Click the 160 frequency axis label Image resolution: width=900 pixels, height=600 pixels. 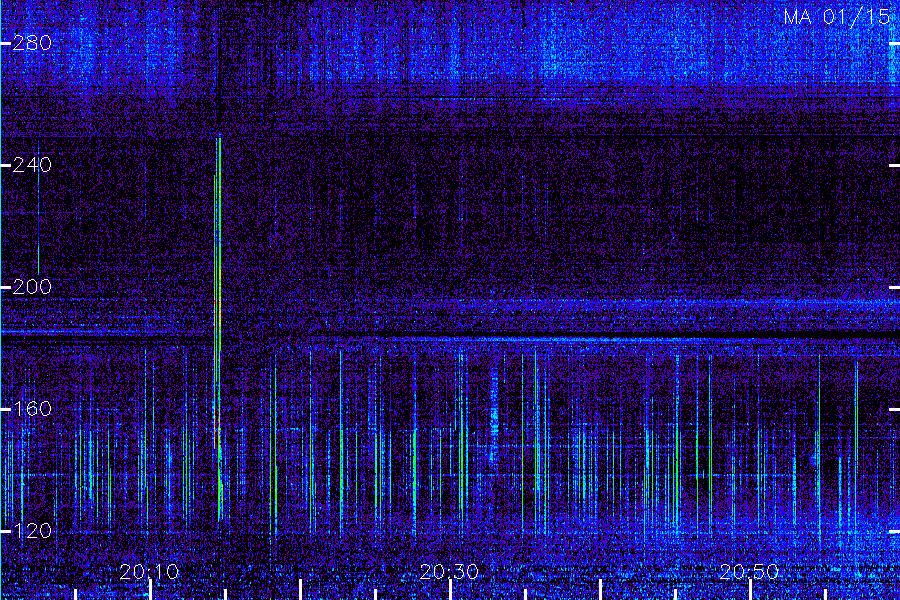(32, 409)
